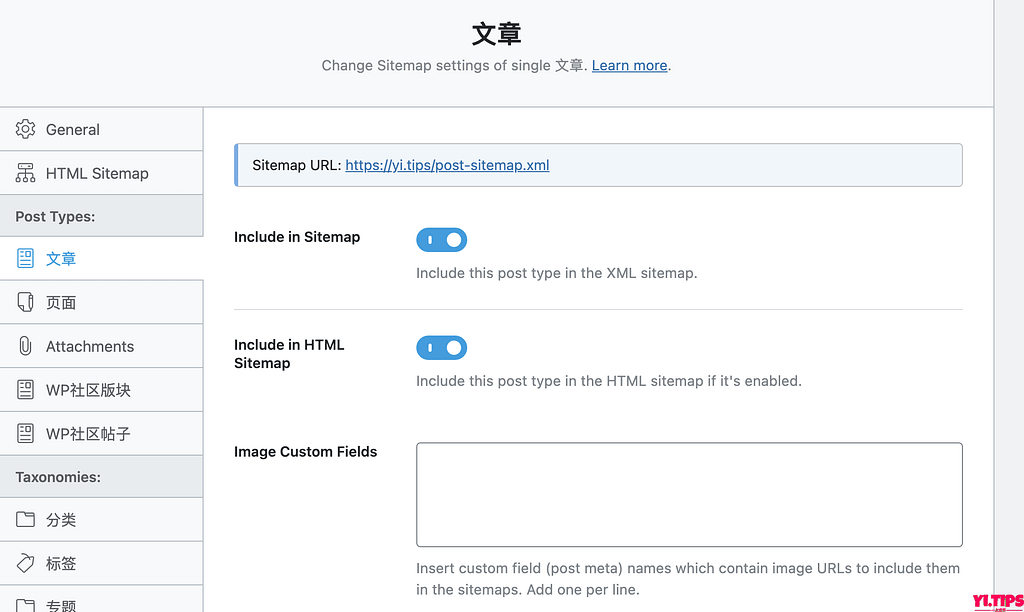This screenshot has width=1024, height=612.
Task: Open the General settings tab
Action: pyautogui.click(x=73, y=130)
